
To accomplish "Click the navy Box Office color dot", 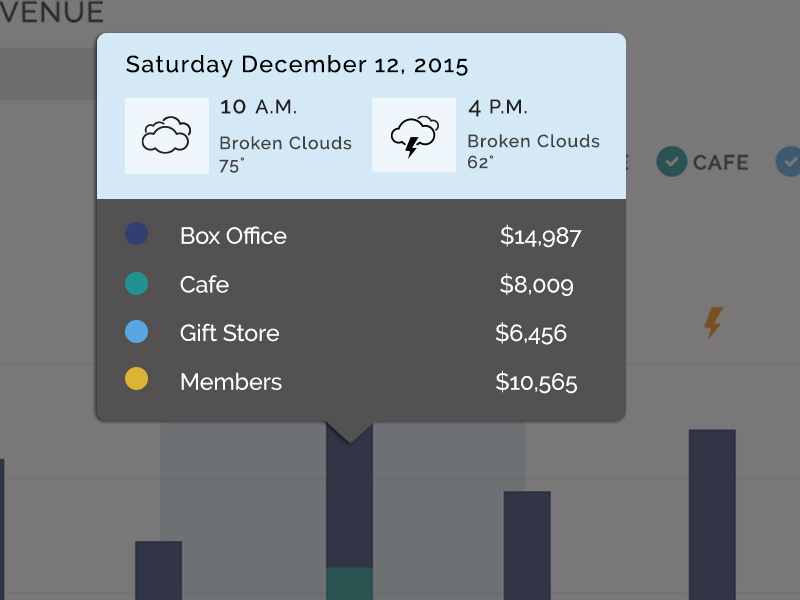I will pyautogui.click(x=136, y=235).
